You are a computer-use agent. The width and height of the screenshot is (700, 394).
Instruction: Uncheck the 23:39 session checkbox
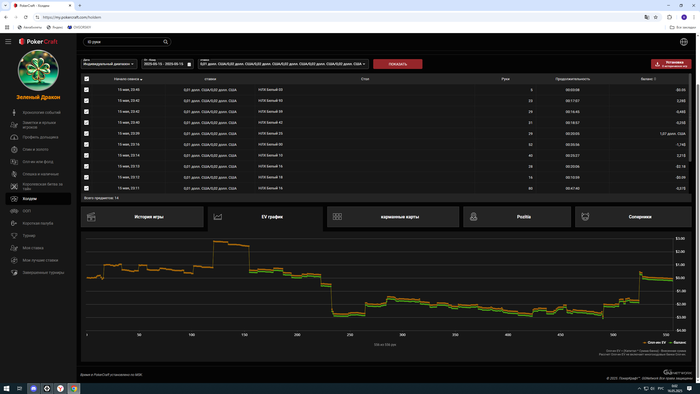click(87, 133)
